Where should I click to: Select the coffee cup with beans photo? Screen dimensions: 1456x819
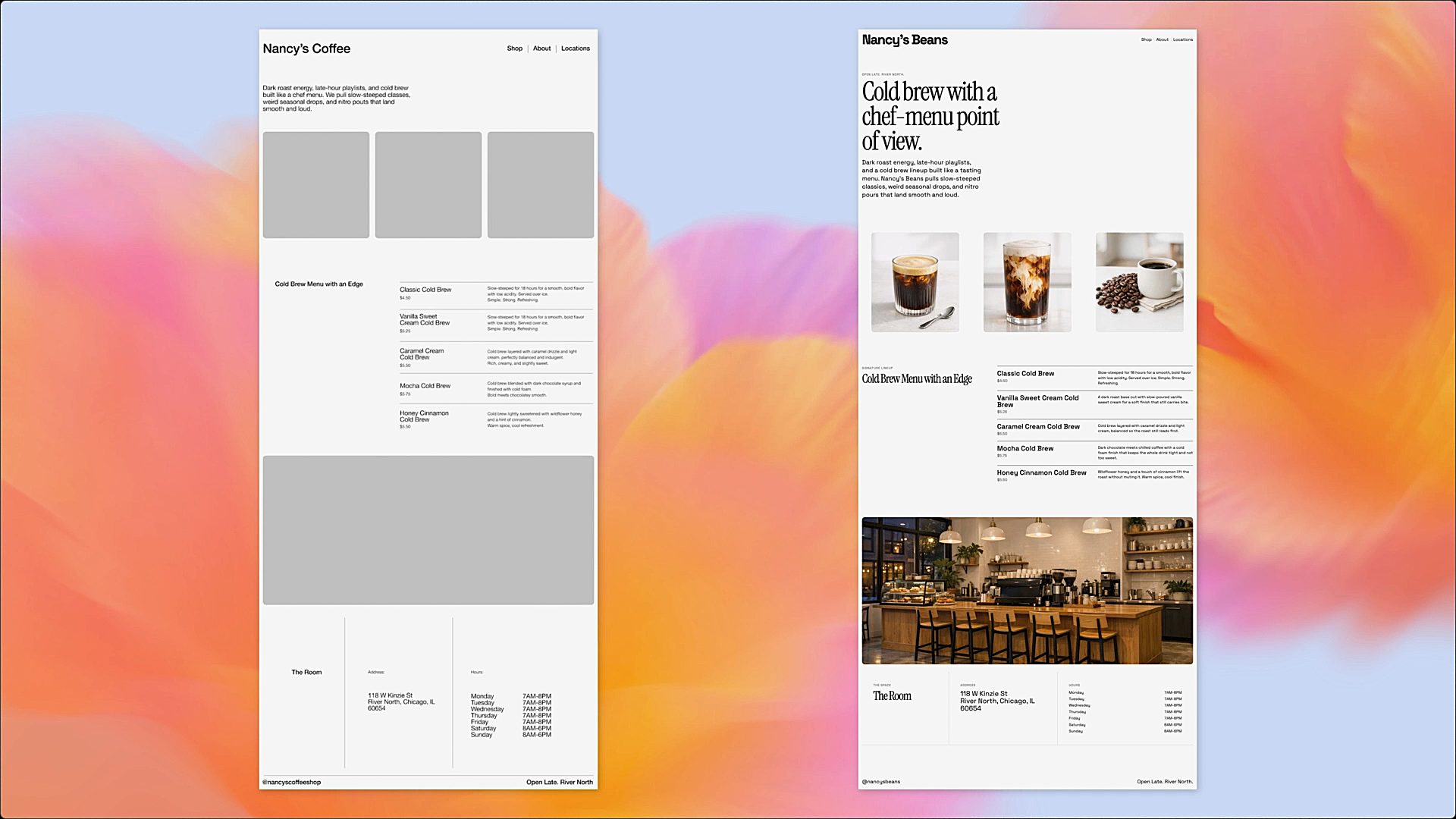pyautogui.click(x=1139, y=282)
